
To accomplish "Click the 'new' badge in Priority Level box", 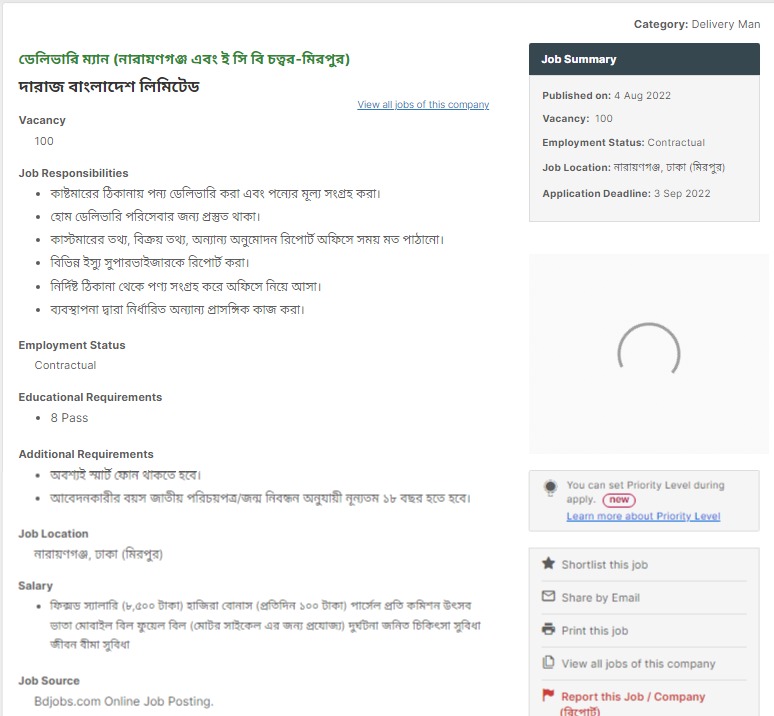I will coord(619,500).
